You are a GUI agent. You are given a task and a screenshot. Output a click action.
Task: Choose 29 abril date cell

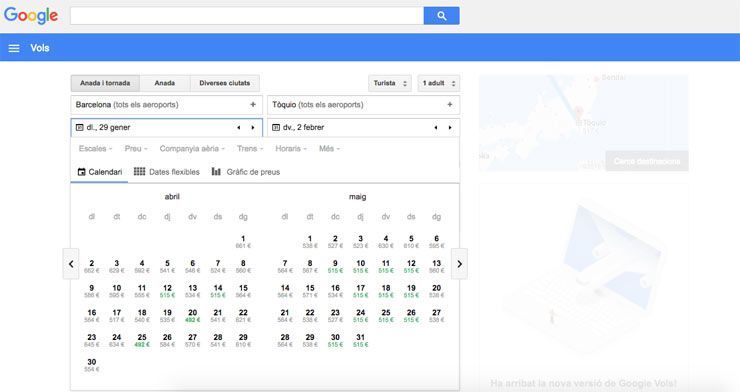pyautogui.click(x=243, y=340)
